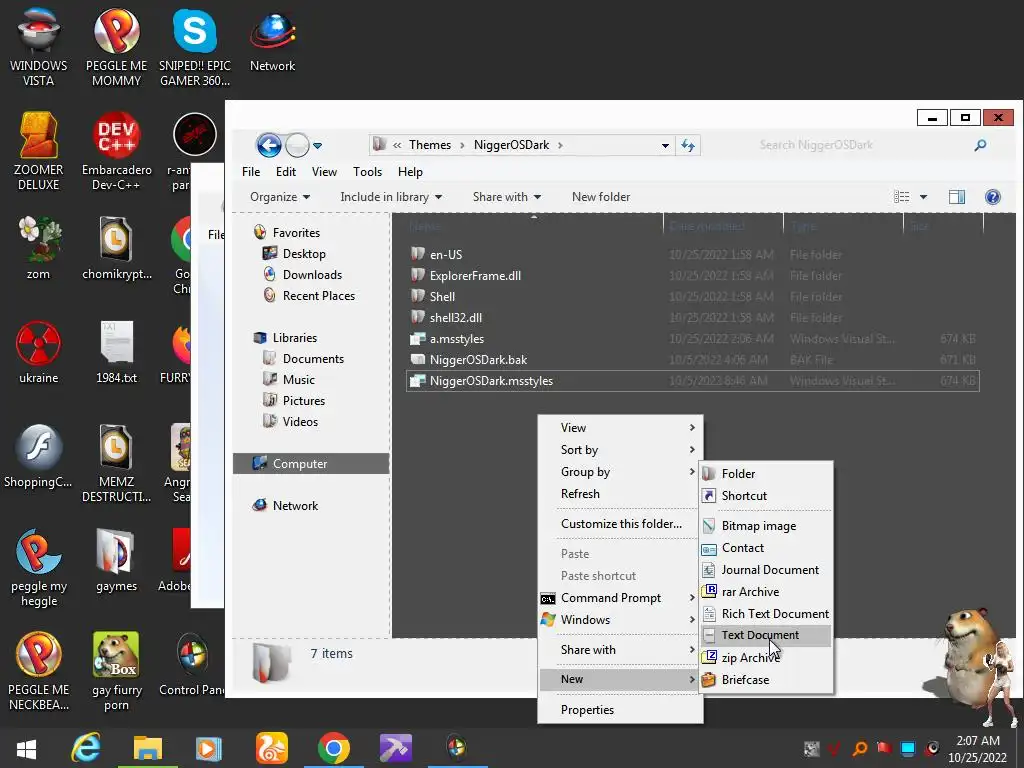Open the Explorer help question mark icon
This screenshot has height=768, width=1024.
tap(992, 197)
